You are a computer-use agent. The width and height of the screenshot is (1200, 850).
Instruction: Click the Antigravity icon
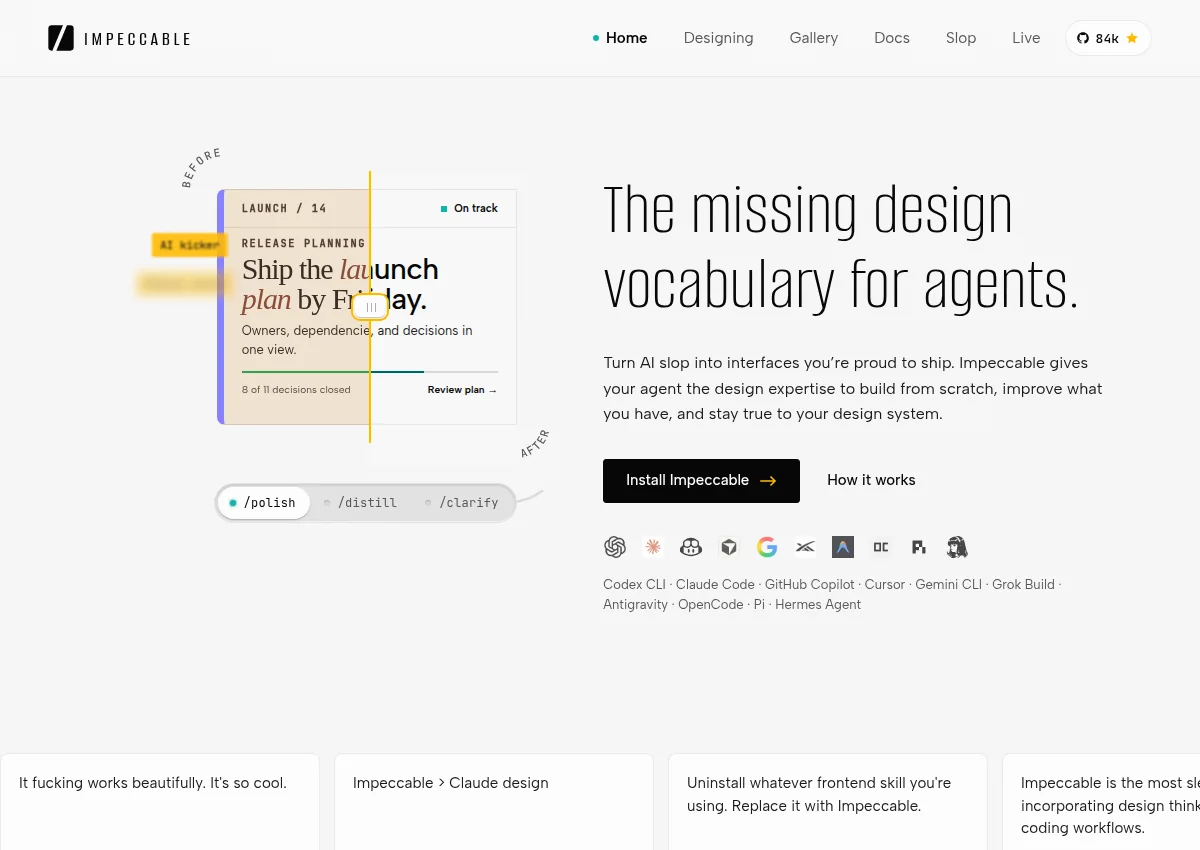pyautogui.click(x=843, y=547)
